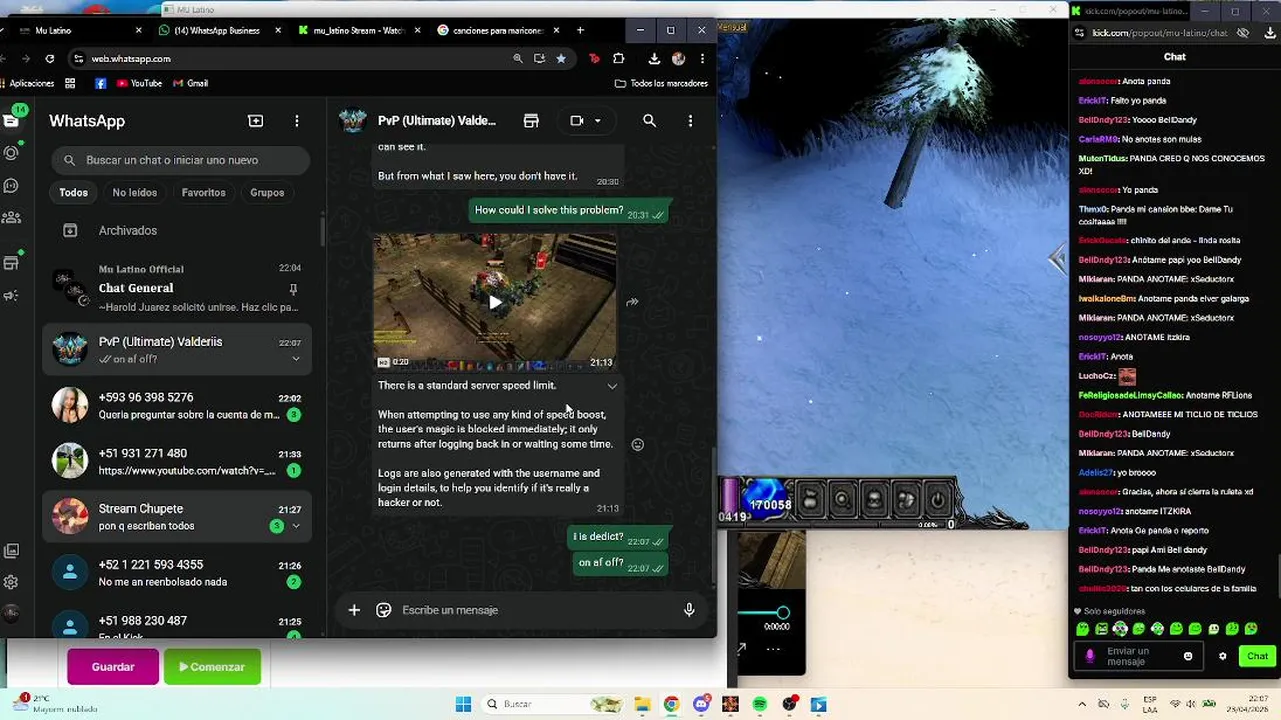This screenshot has width=1281, height=720.
Task: Open the media gallery icon in WhatsApp sidebar
Action: click(x=11, y=551)
